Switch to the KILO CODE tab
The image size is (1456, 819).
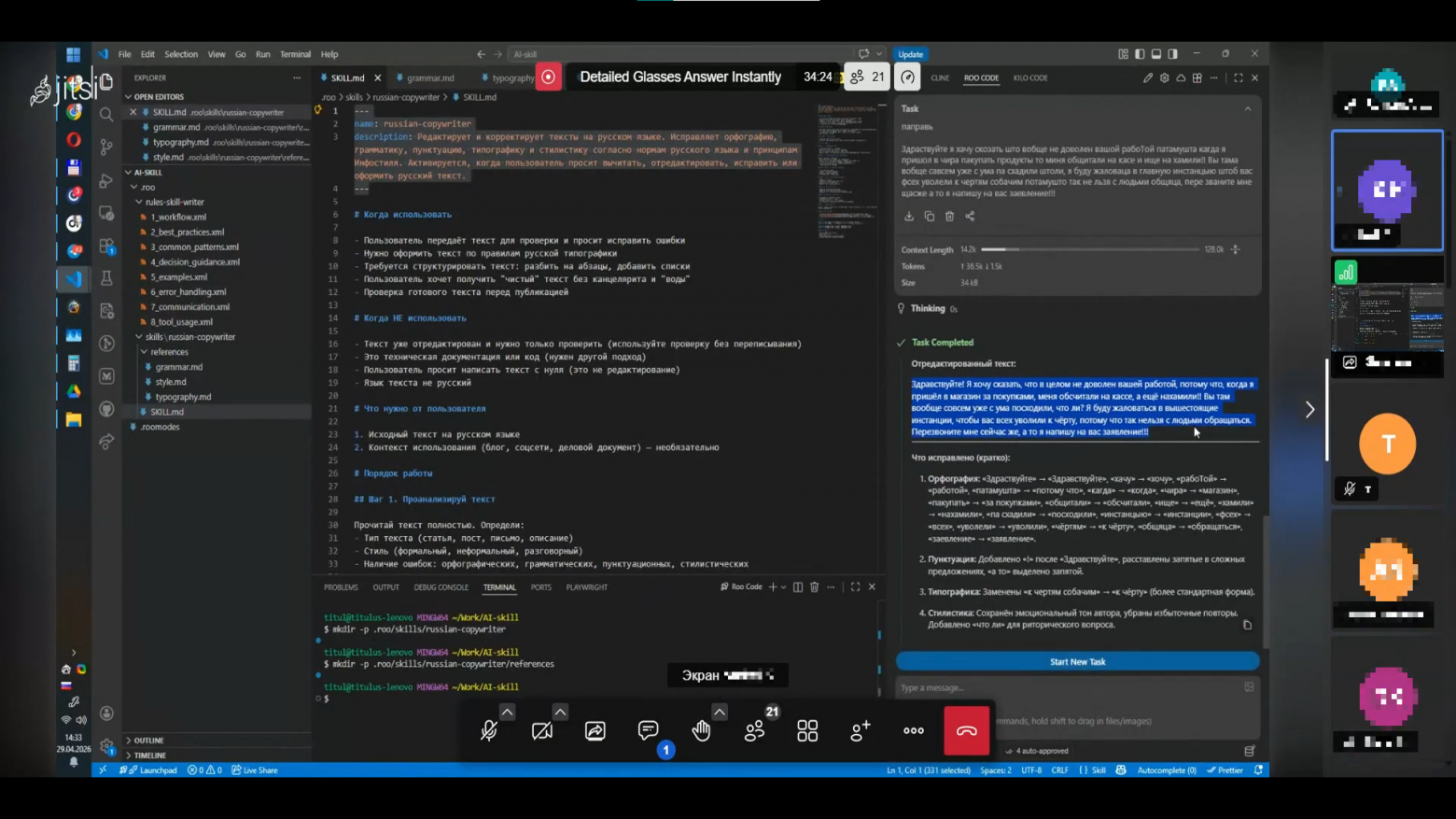pos(1030,78)
